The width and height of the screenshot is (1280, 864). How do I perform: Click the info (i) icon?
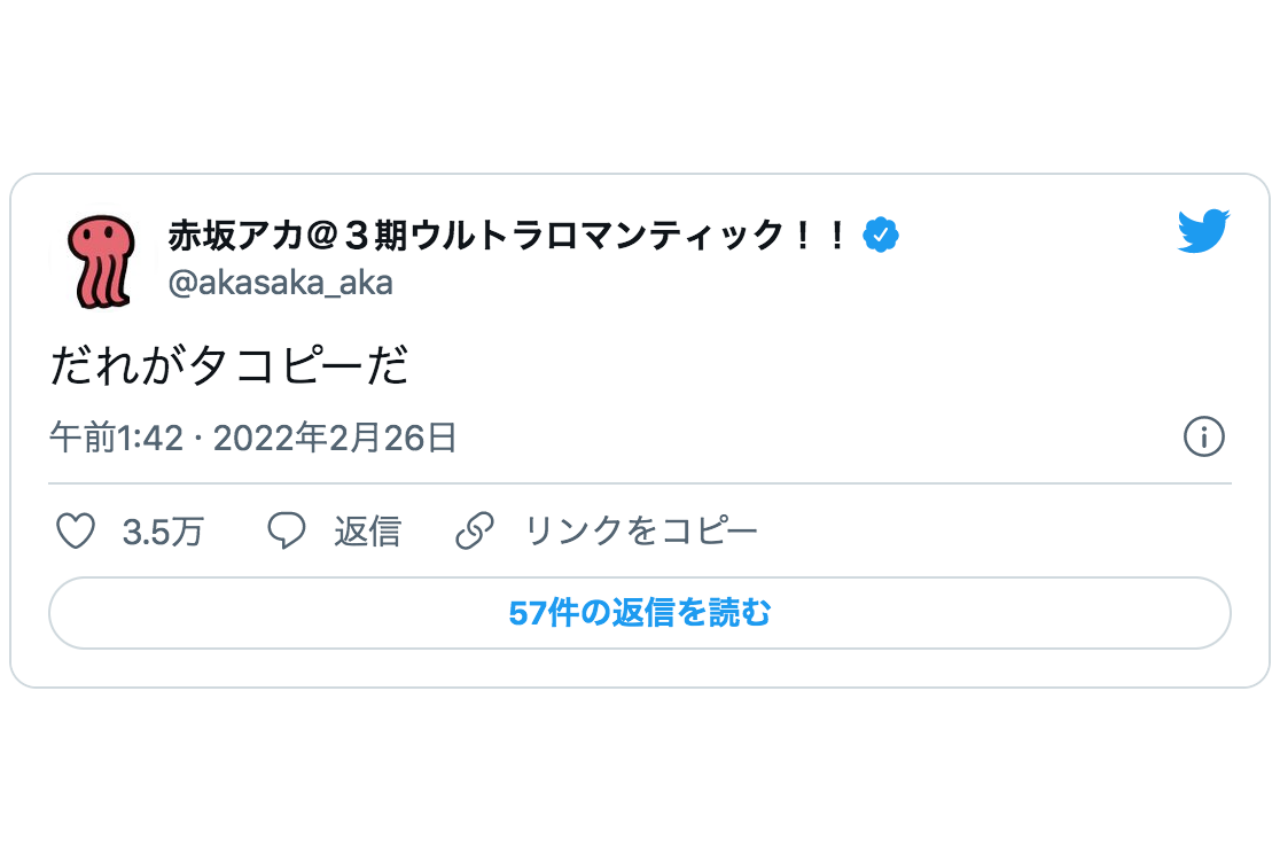point(1204,437)
